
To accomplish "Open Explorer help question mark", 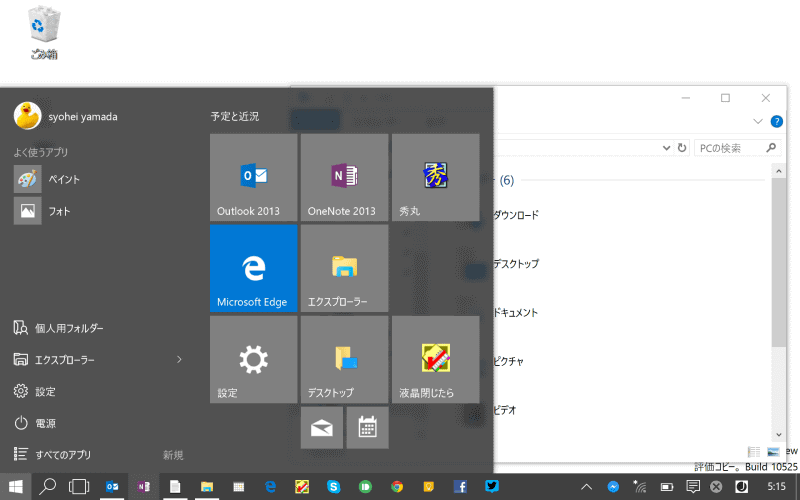I will click(x=777, y=121).
